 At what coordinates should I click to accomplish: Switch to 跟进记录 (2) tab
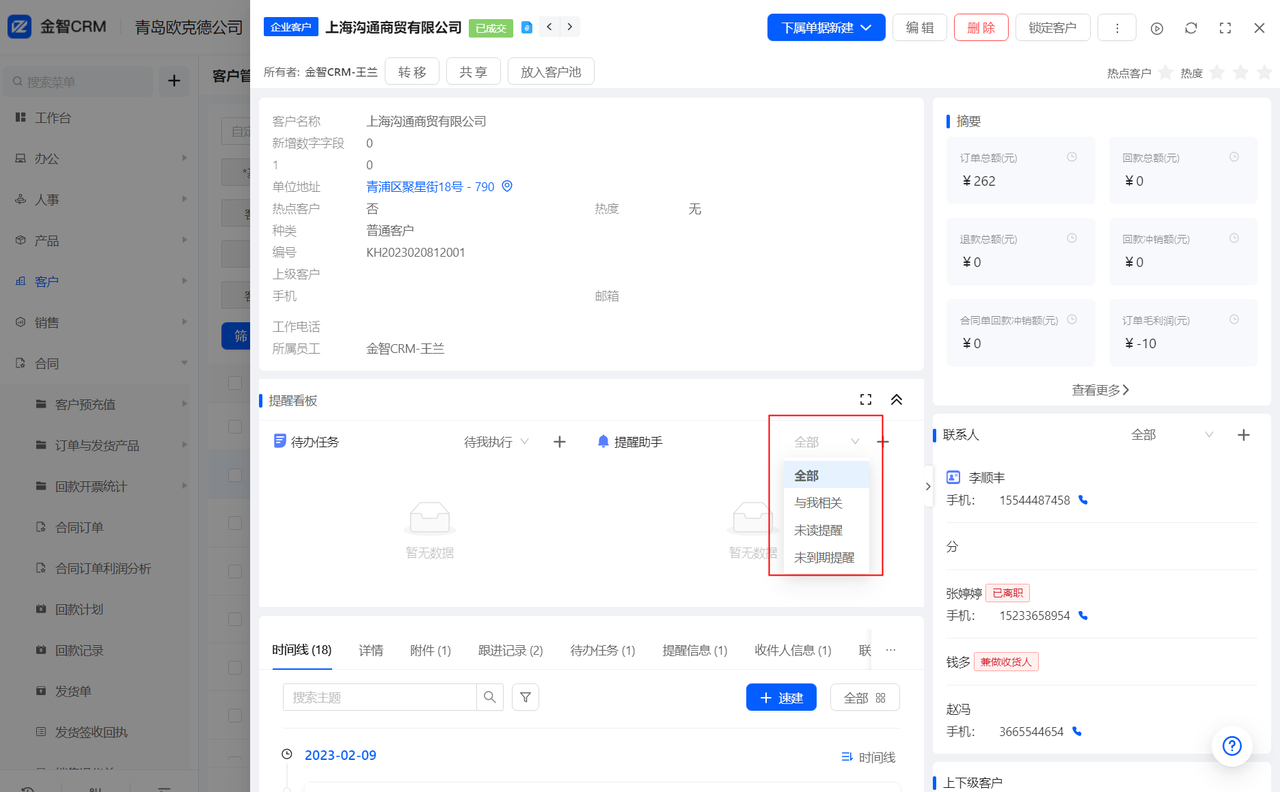tap(511, 650)
